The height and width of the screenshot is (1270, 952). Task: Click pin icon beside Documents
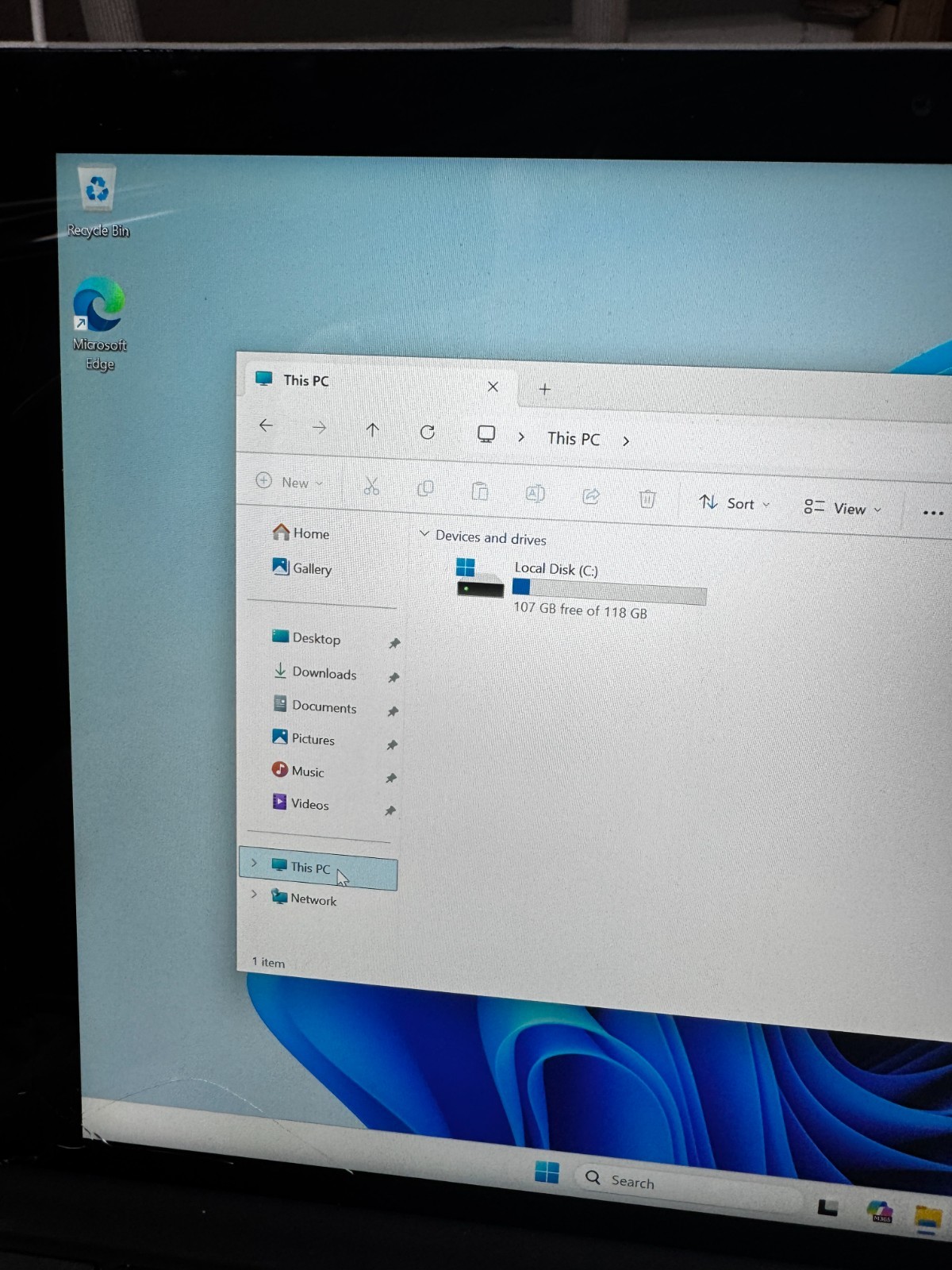click(x=393, y=711)
